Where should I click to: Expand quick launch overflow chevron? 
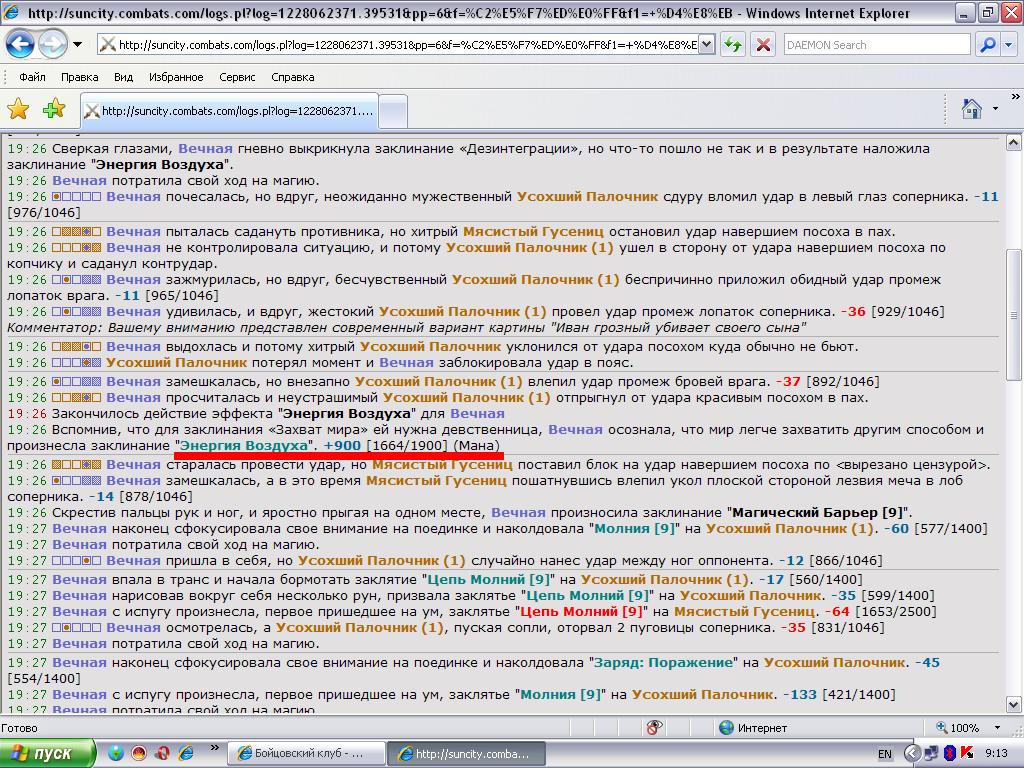point(215,748)
